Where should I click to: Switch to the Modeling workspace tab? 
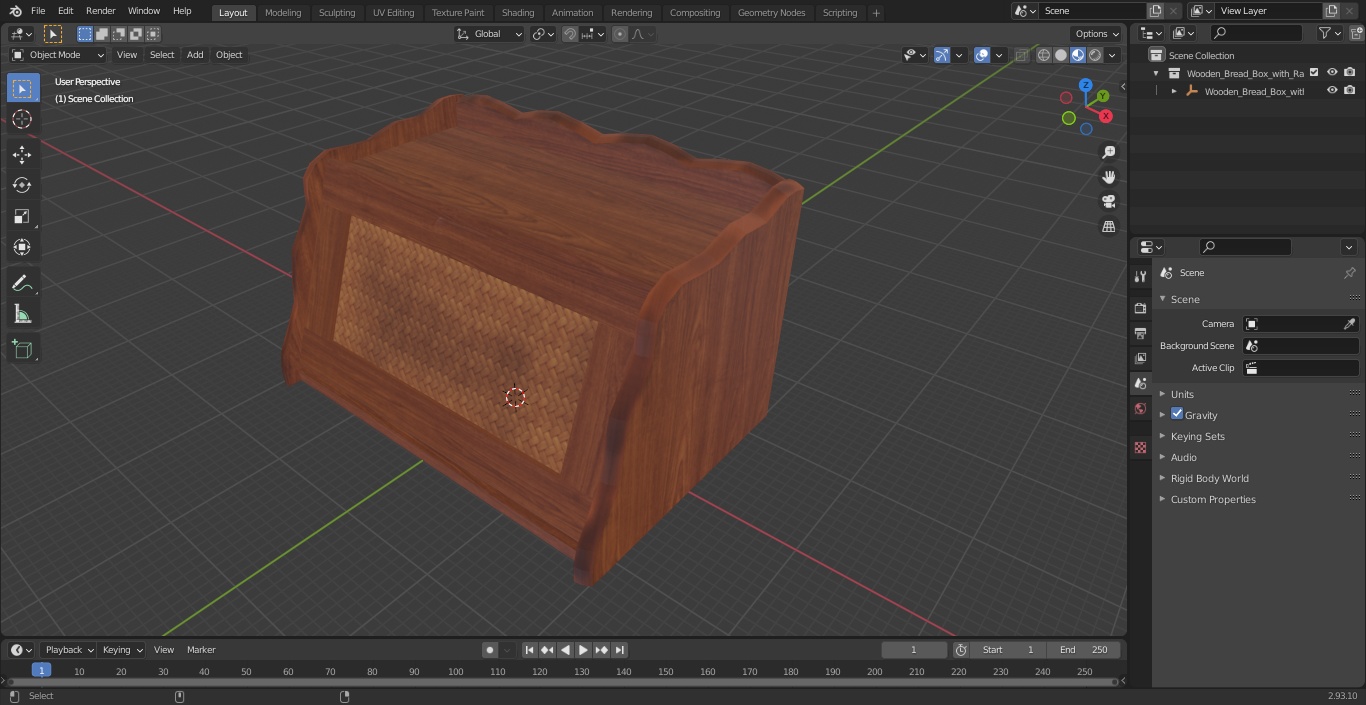[x=283, y=12]
